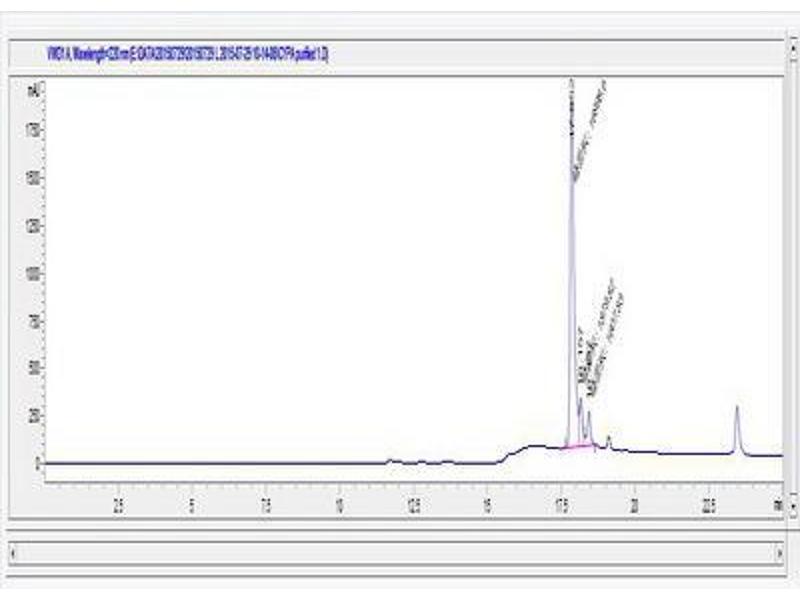Select the VWD1 A signal title text
Viewport: 800px width, 600px height.
[188, 53]
